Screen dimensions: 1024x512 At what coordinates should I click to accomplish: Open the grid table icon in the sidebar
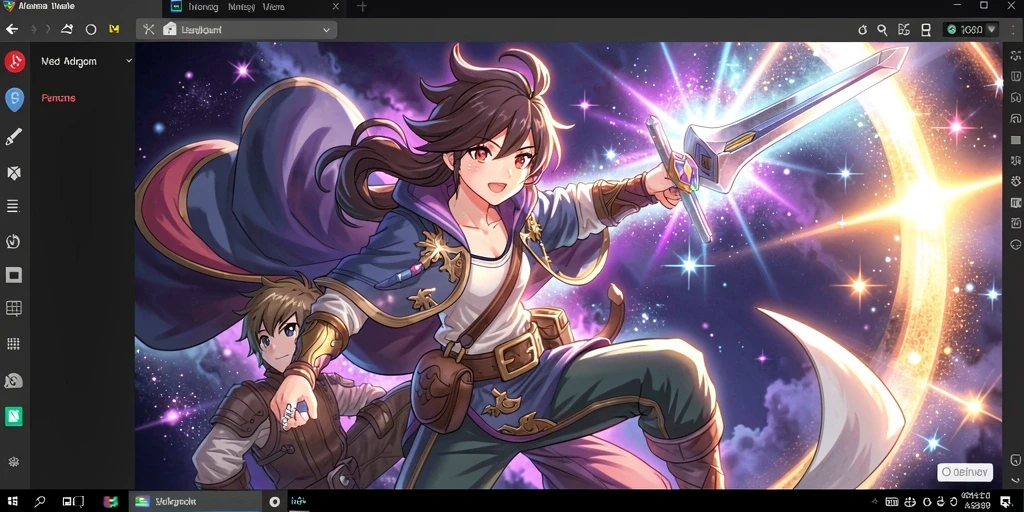coord(14,308)
